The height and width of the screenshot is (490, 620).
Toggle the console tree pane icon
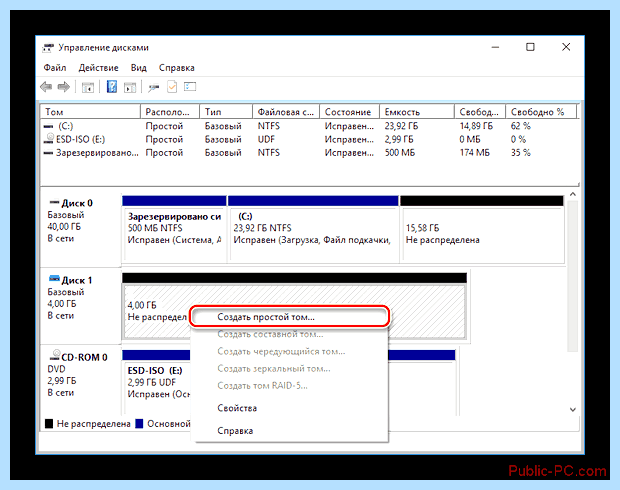[x=87, y=87]
